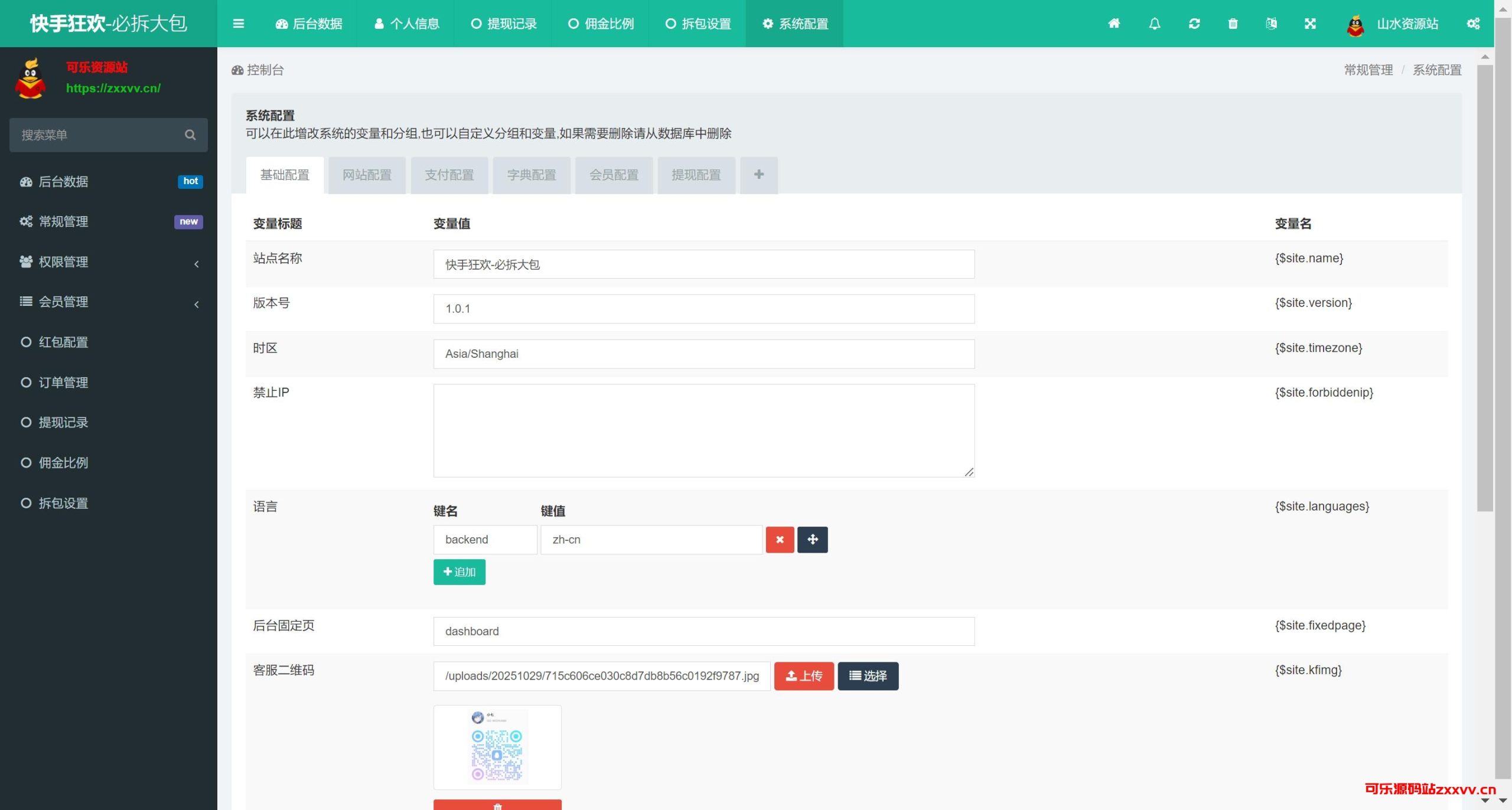Click the QR code image thumbnail
Screen dimensions: 1512x810
(x=497, y=747)
